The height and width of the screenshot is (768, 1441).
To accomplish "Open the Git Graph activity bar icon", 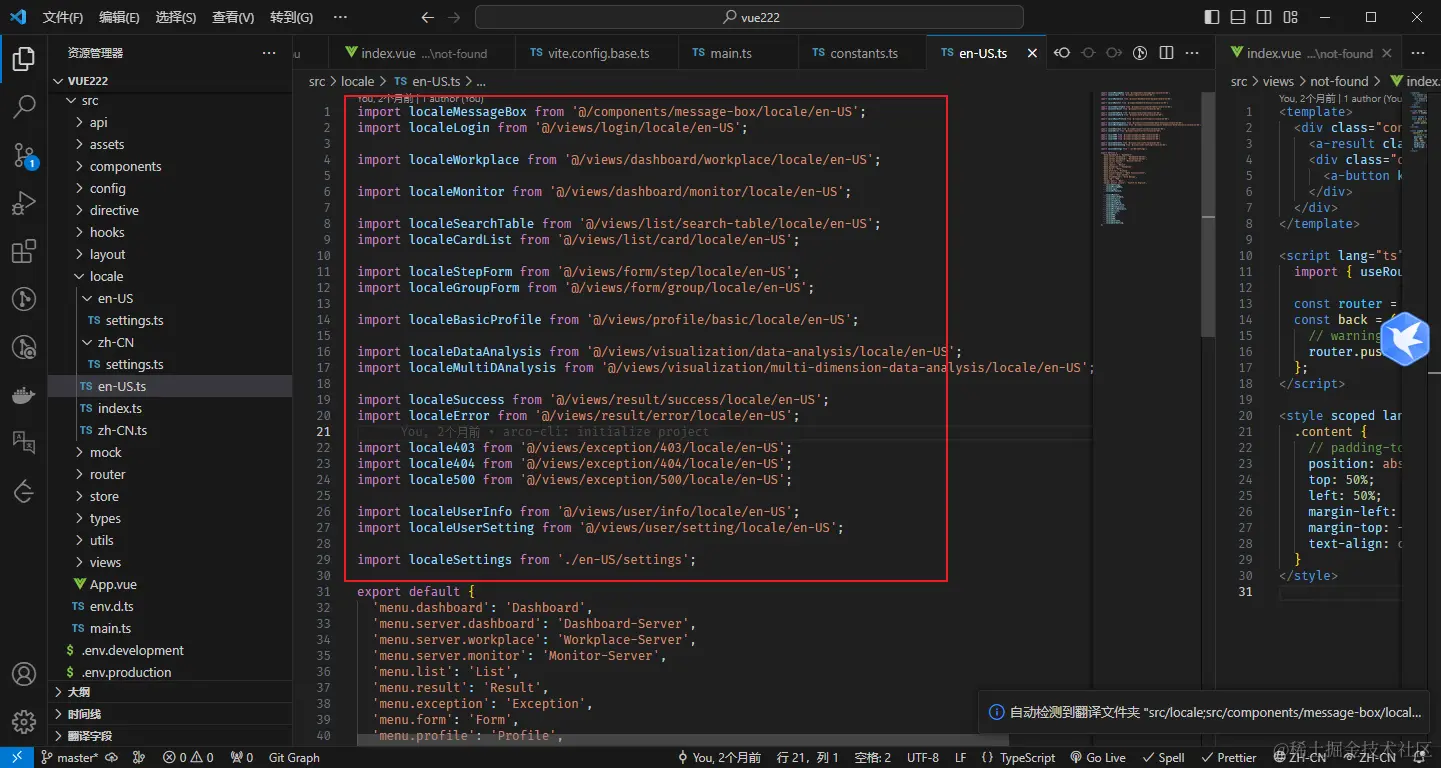I will tap(24, 299).
